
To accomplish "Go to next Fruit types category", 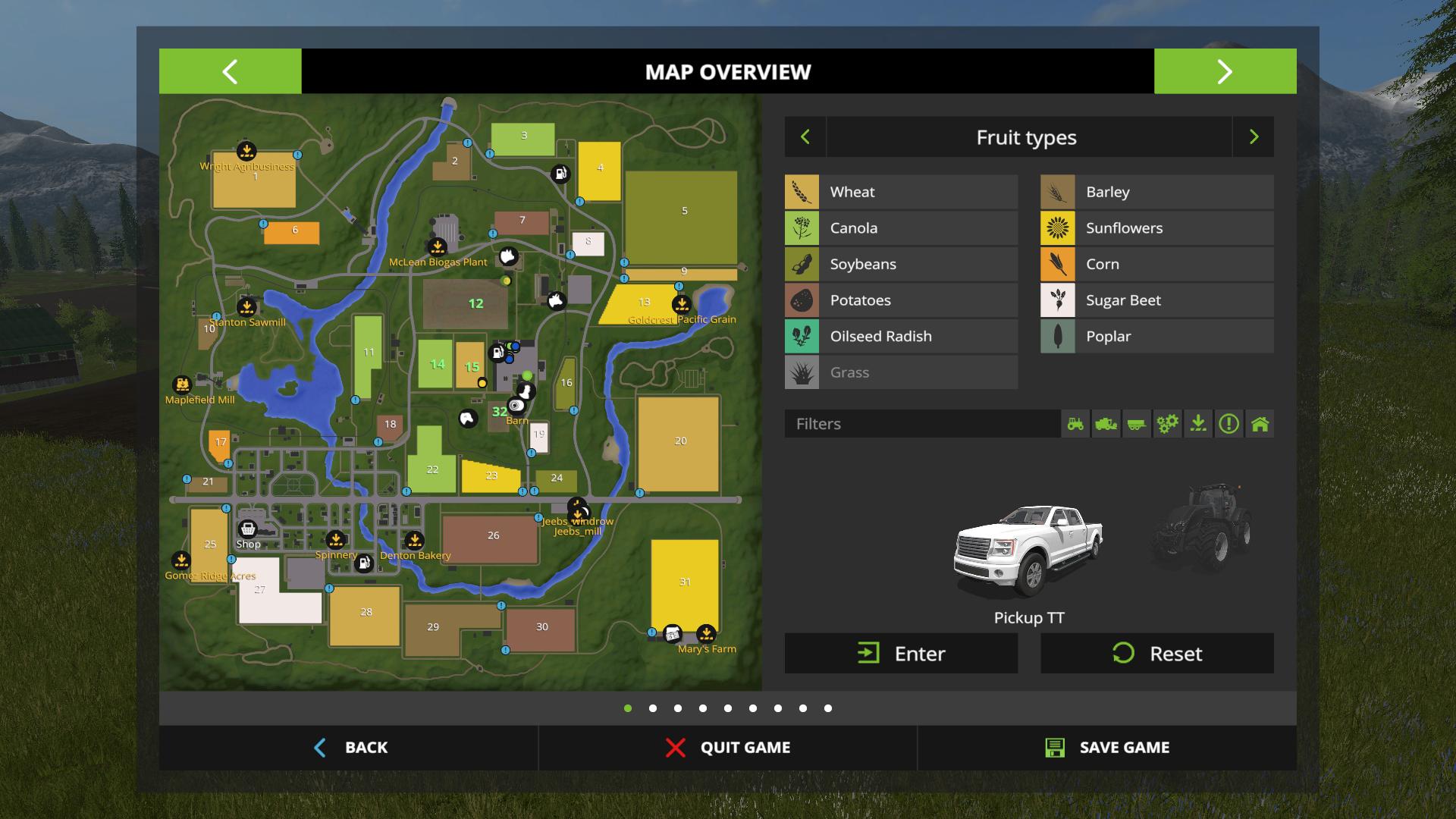I will tap(1254, 137).
